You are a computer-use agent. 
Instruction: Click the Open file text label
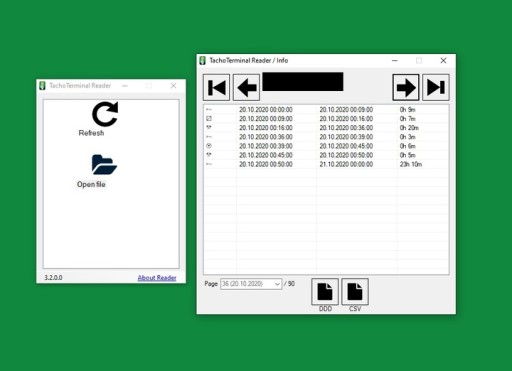91,184
